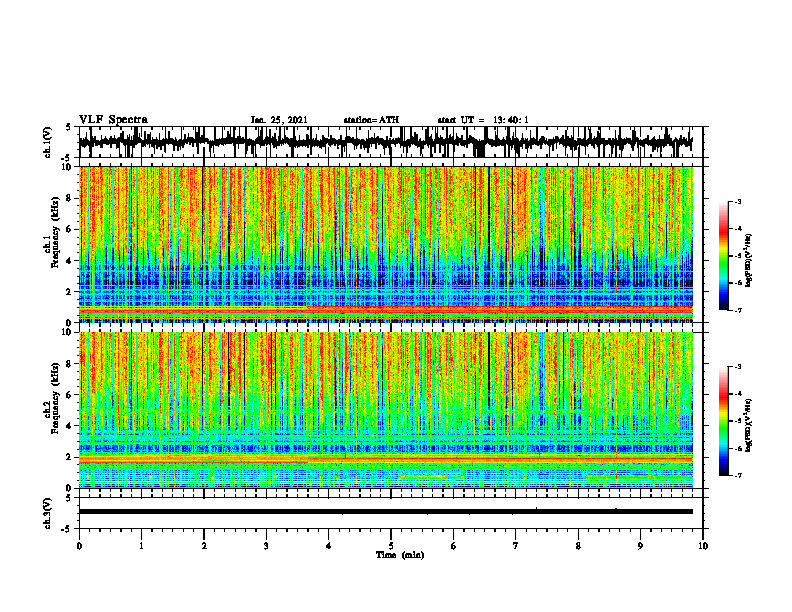Click the log(PSD) label beside ch.2 colorbar
Image resolution: width=792 pixels, height=612 pixels.
coord(749,424)
